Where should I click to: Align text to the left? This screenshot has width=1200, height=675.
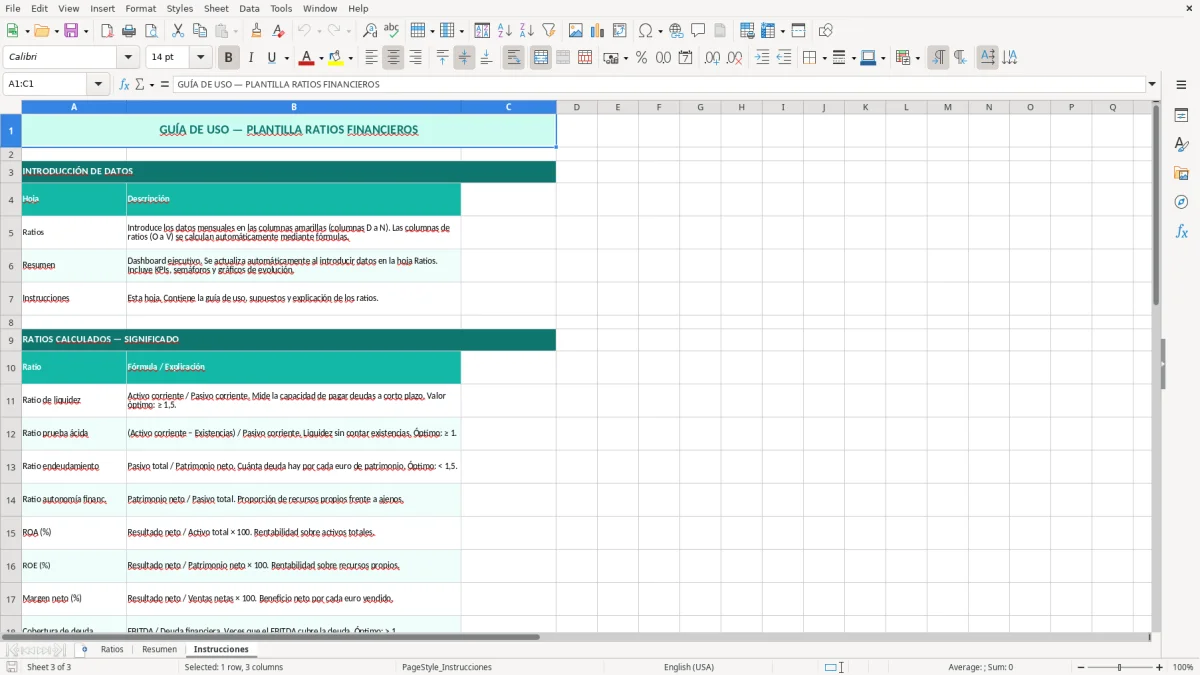tap(372, 58)
